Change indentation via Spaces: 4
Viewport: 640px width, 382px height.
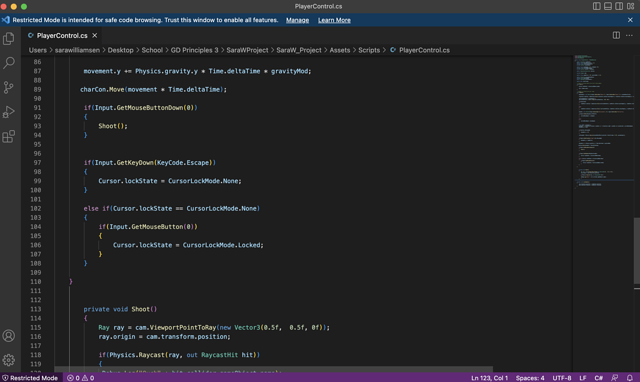point(530,378)
